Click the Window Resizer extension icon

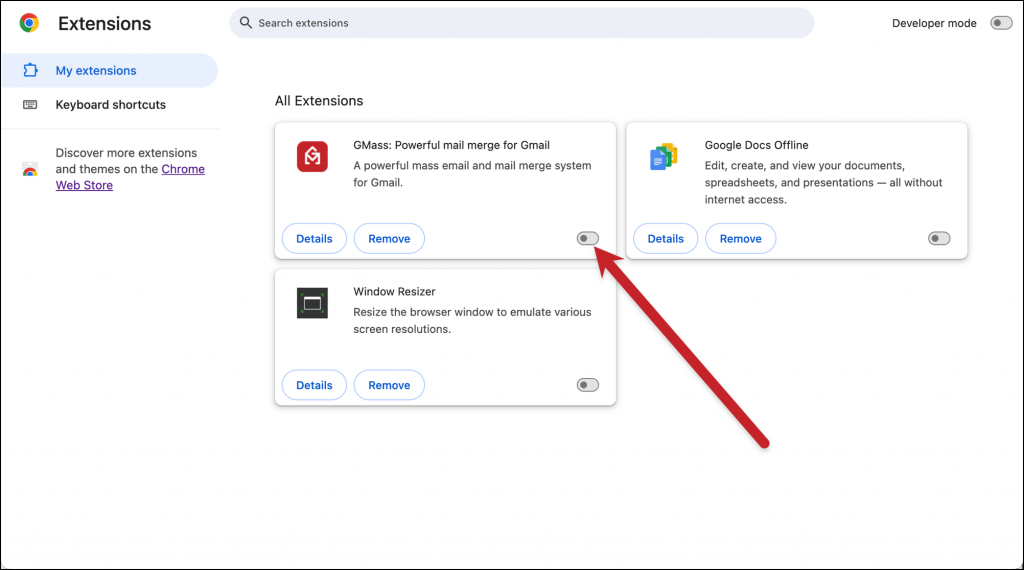(x=313, y=303)
